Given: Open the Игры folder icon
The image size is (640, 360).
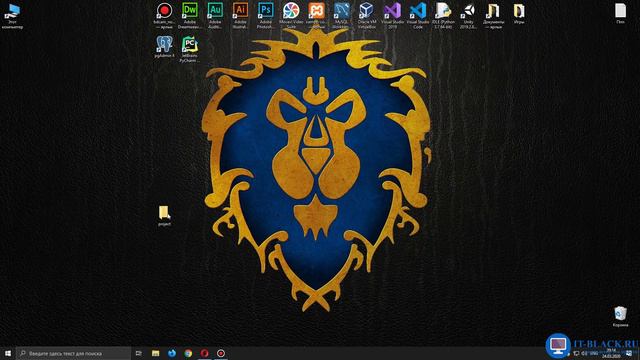Looking at the screenshot, I should coord(519,13).
